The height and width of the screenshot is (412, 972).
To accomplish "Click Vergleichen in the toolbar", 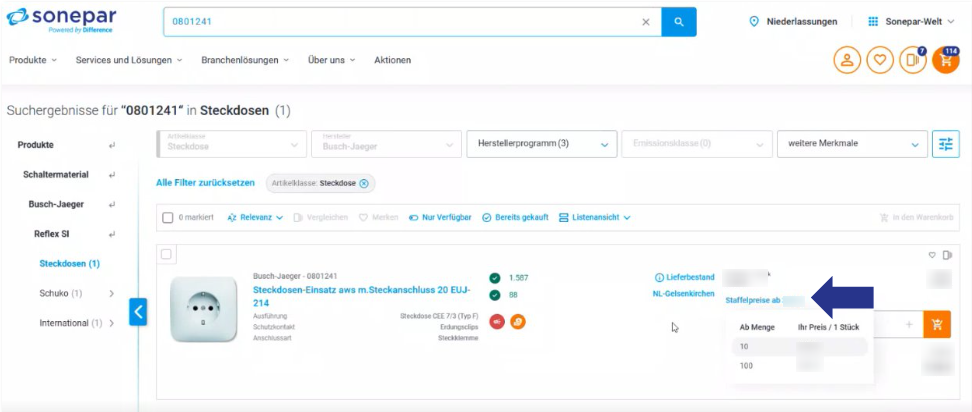I will 320,217.
